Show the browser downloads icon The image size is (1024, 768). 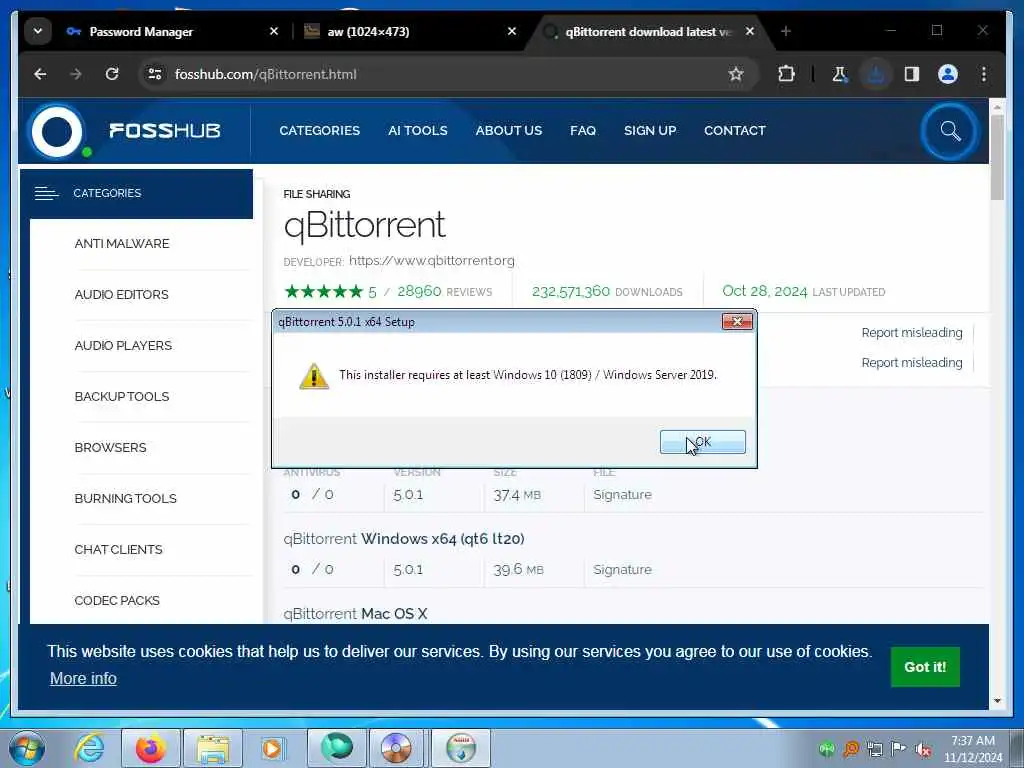coord(876,74)
